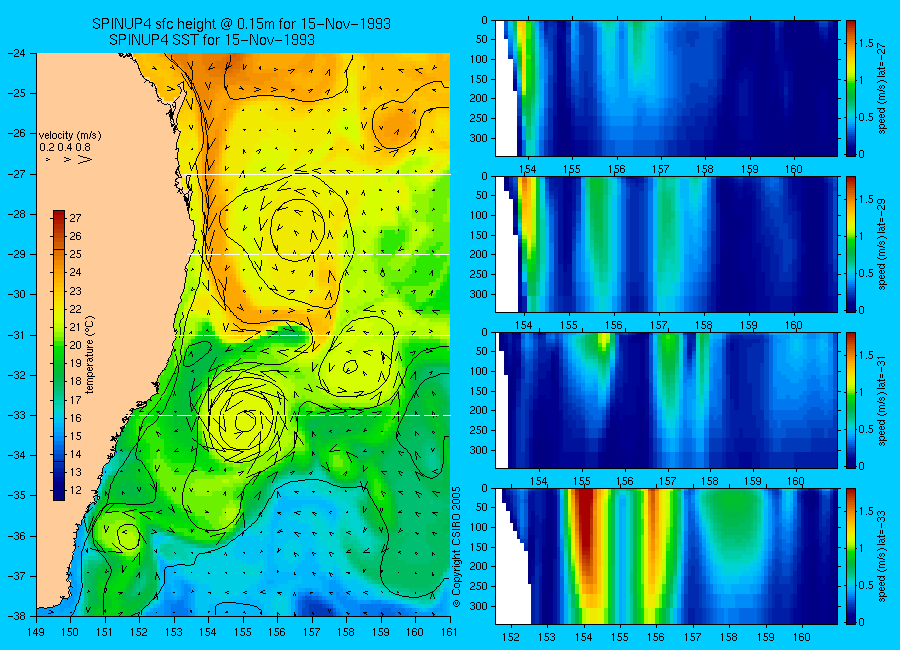The height and width of the screenshot is (650, 900).
Task: Click the '0.2 0.4 0.8' velocity scale values
Action: (x=65, y=148)
